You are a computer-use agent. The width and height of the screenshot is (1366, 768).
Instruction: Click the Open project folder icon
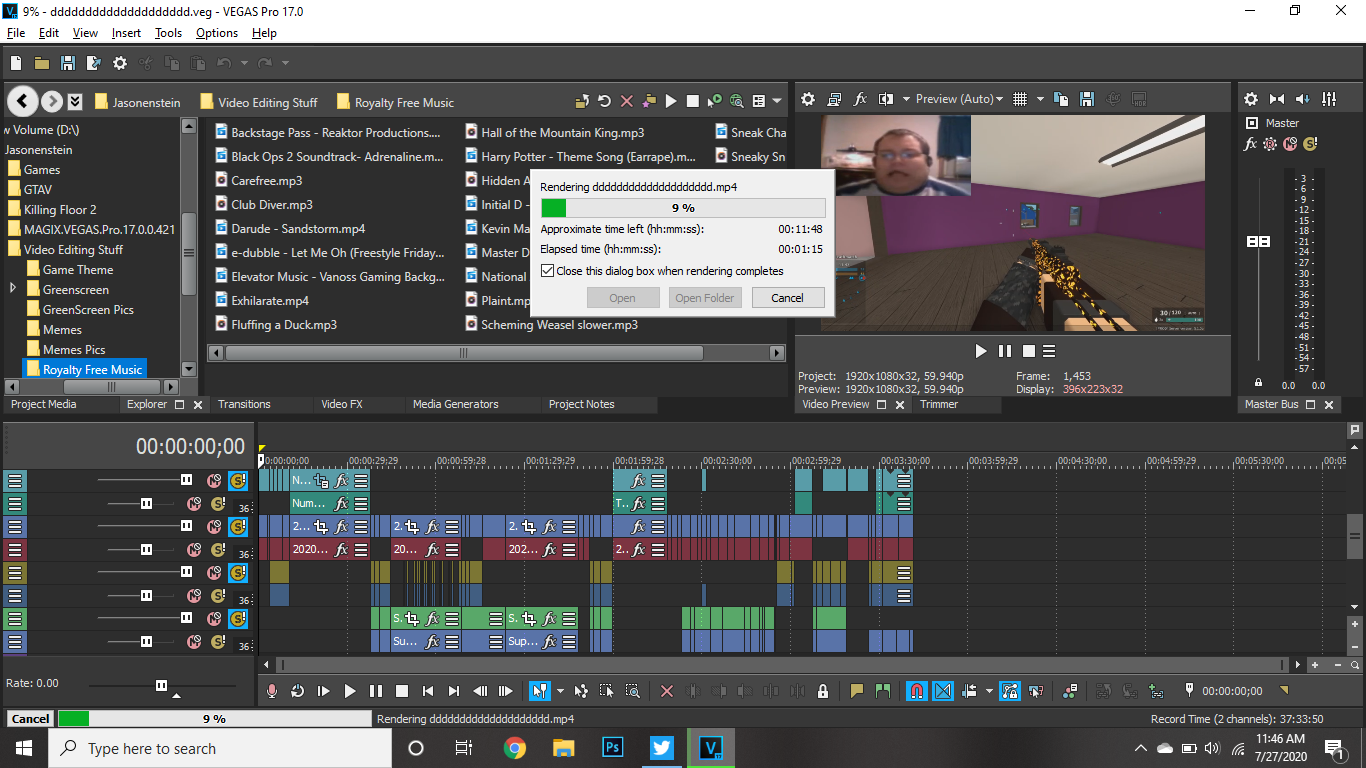tap(42, 63)
